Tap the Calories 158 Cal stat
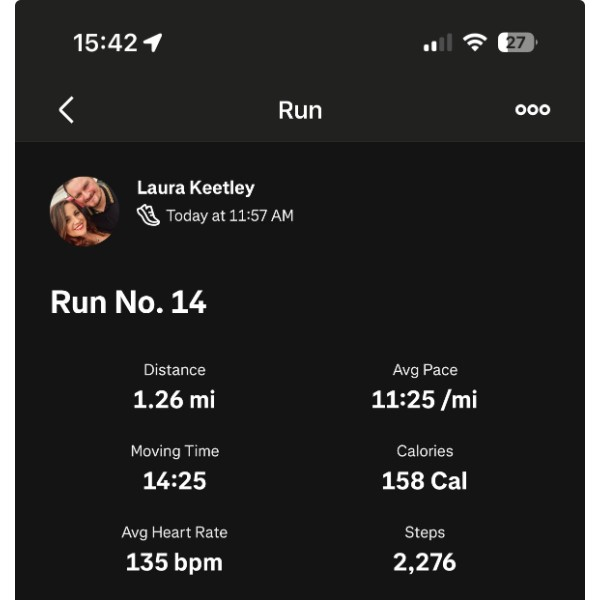600x600 pixels. pos(425,481)
